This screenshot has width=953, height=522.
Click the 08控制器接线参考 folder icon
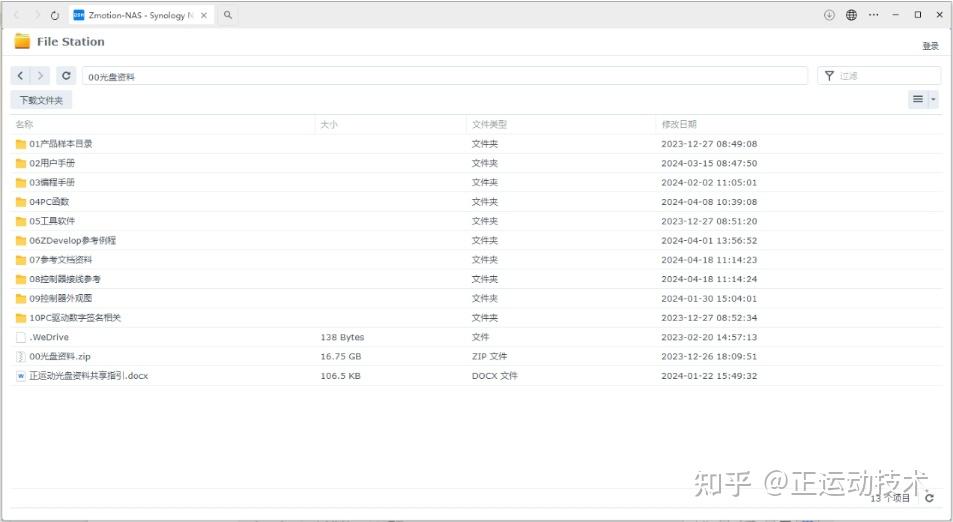click(21, 280)
